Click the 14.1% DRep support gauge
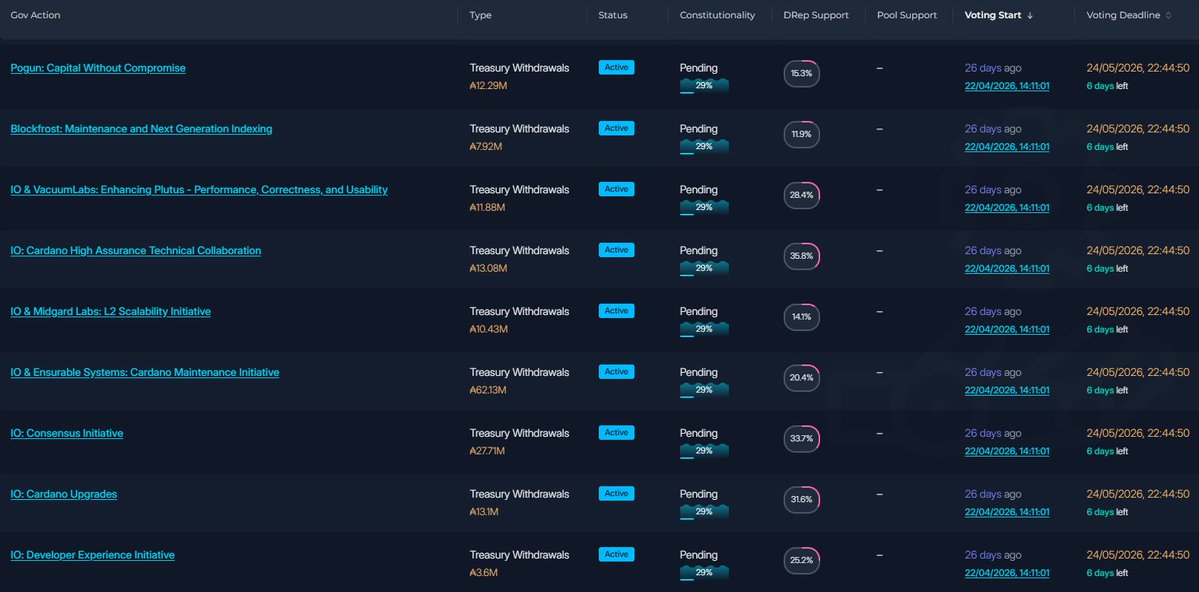 point(801,317)
